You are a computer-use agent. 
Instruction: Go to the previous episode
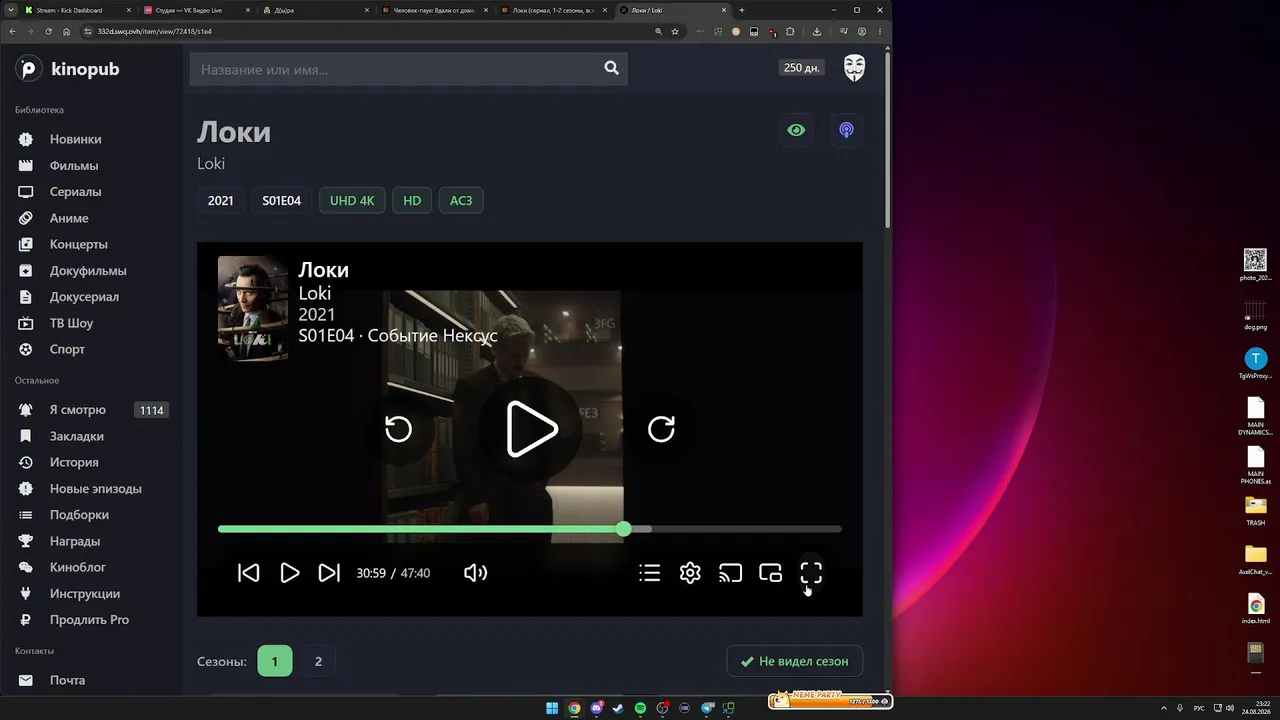tap(248, 573)
